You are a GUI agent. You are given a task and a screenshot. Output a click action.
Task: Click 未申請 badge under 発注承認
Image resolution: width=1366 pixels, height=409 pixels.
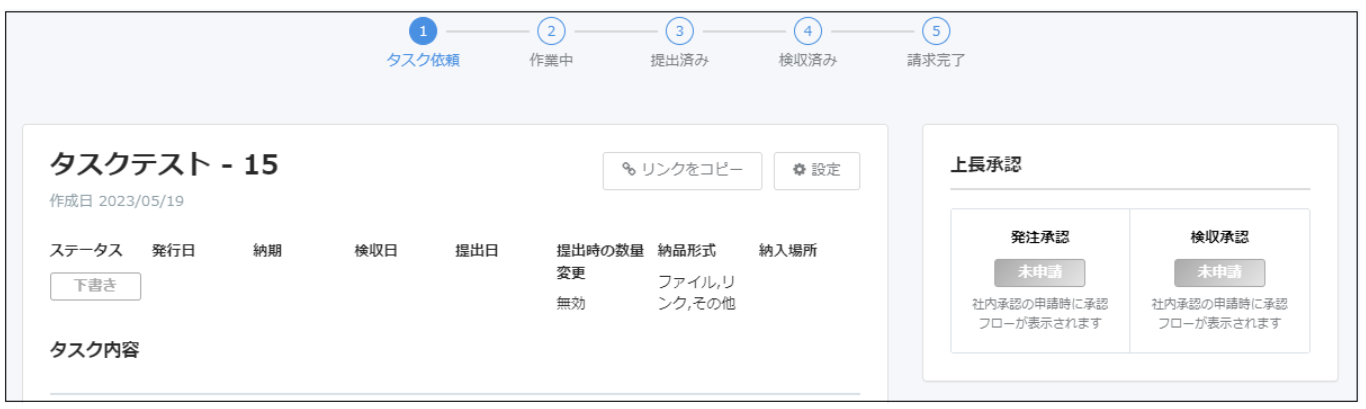[1039, 273]
